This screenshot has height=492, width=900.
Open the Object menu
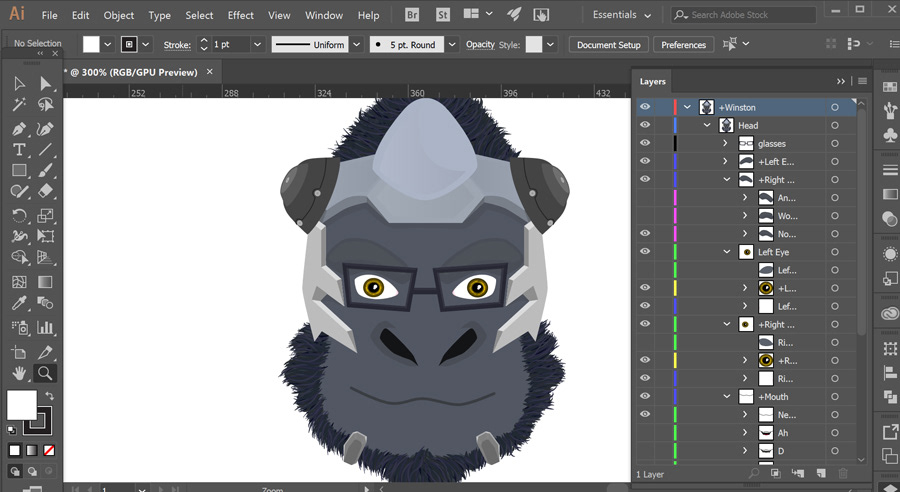coord(119,16)
